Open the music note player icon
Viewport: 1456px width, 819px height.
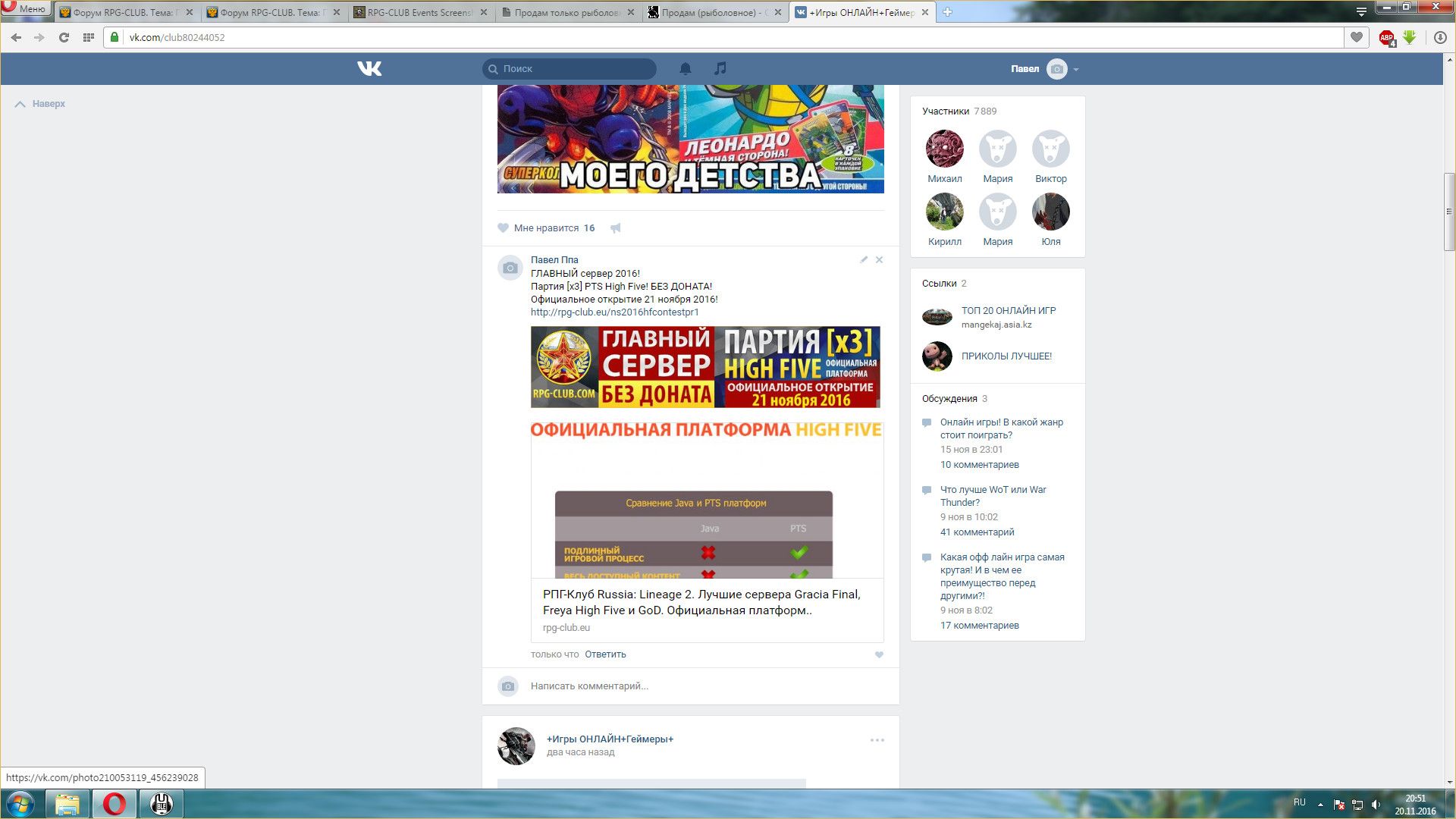tap(720, 69)
